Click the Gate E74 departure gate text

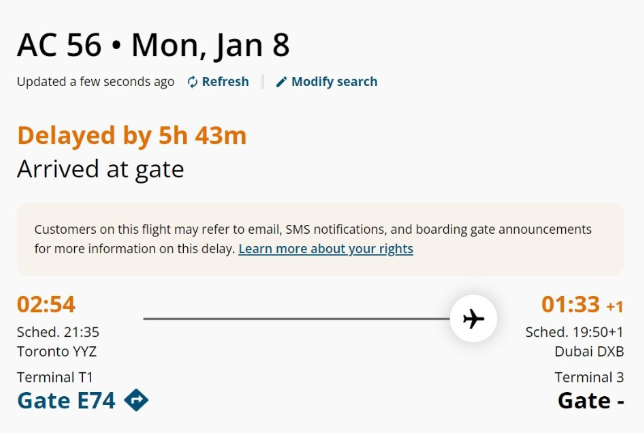[x=66, y=401]
